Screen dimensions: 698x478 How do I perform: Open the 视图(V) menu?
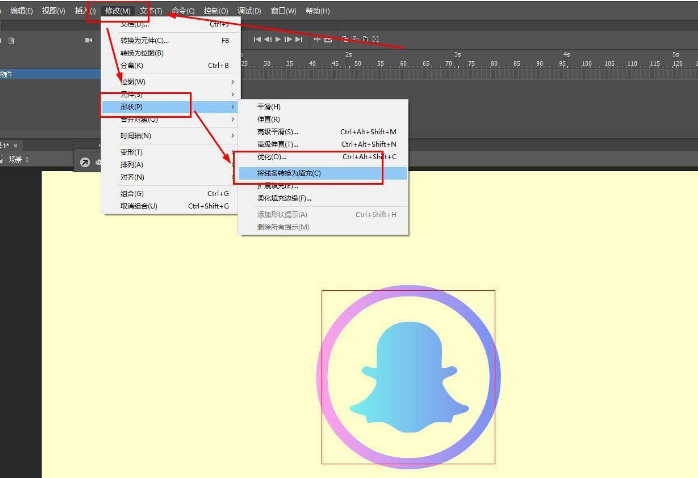coord(53,11)
